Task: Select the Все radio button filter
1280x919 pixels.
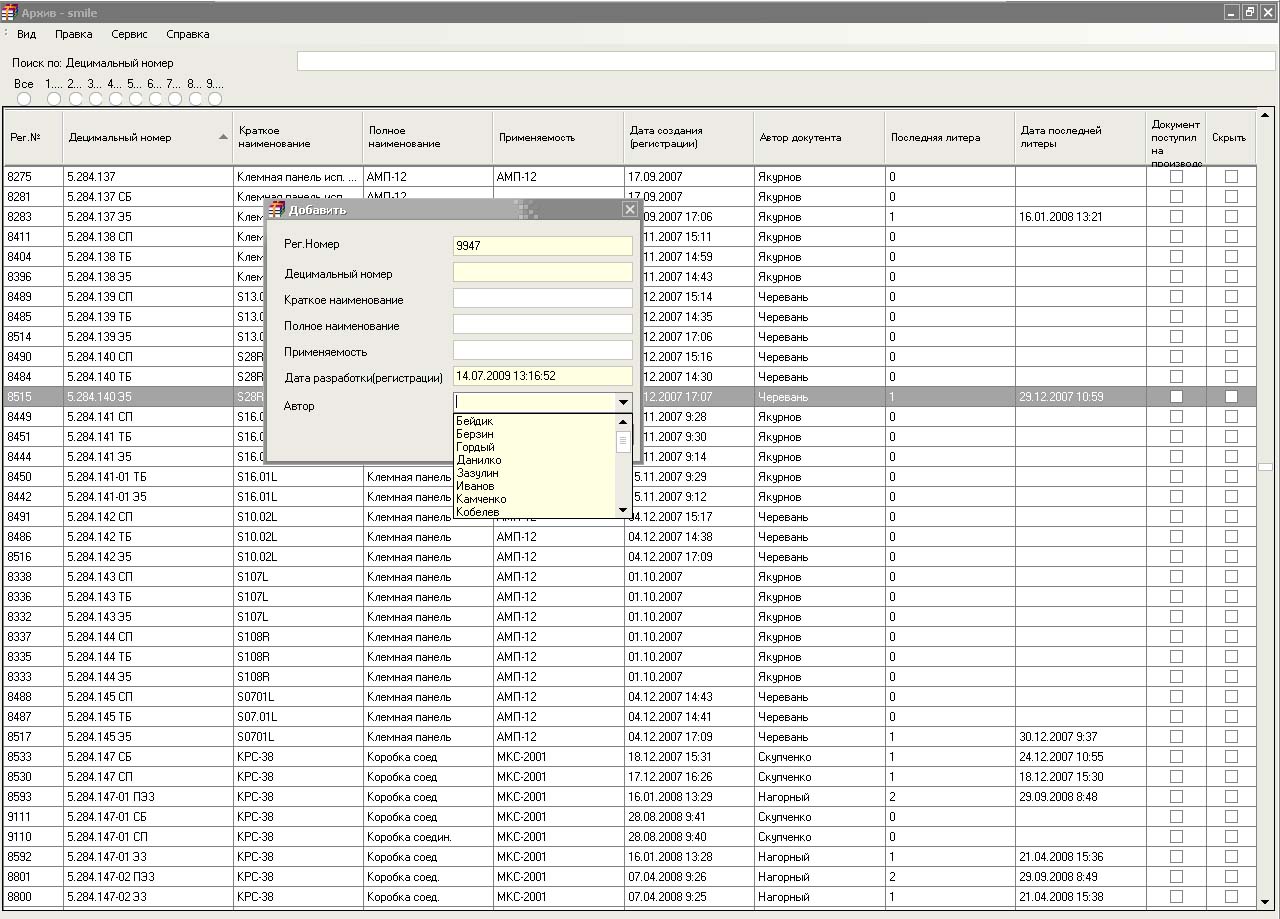Action: pyautogui.click(x=24, y=99)
